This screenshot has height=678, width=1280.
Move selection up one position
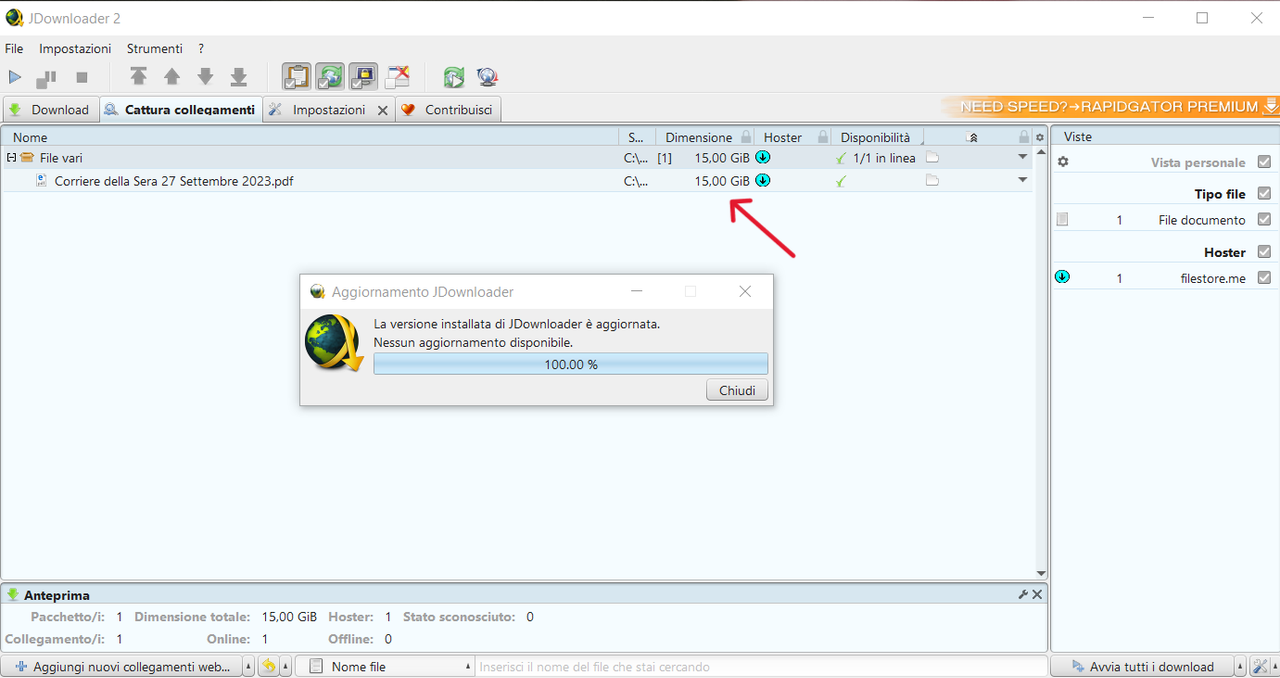click(172, 77)
